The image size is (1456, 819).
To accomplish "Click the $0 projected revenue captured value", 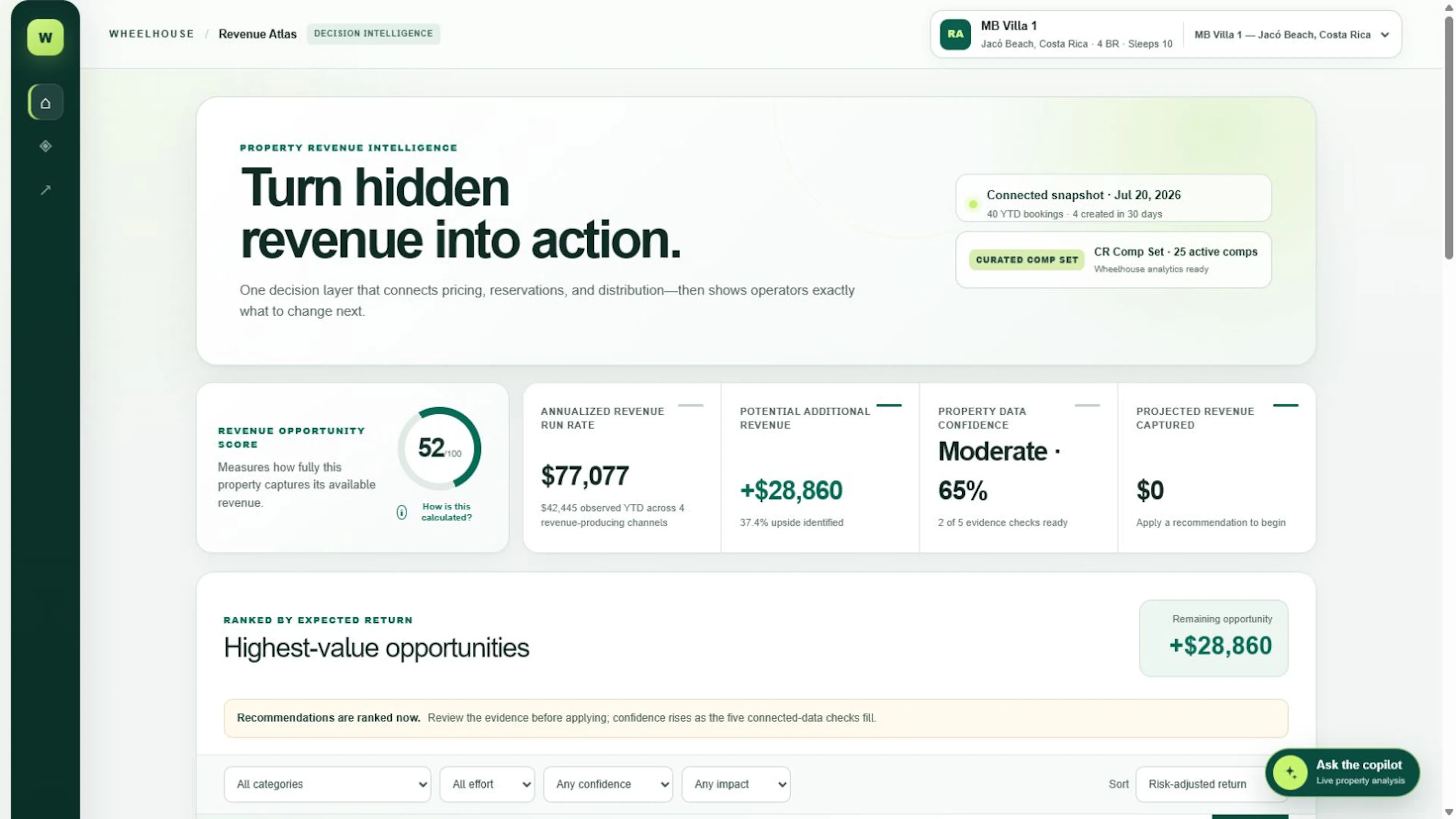I will (x=1150, y=490).
